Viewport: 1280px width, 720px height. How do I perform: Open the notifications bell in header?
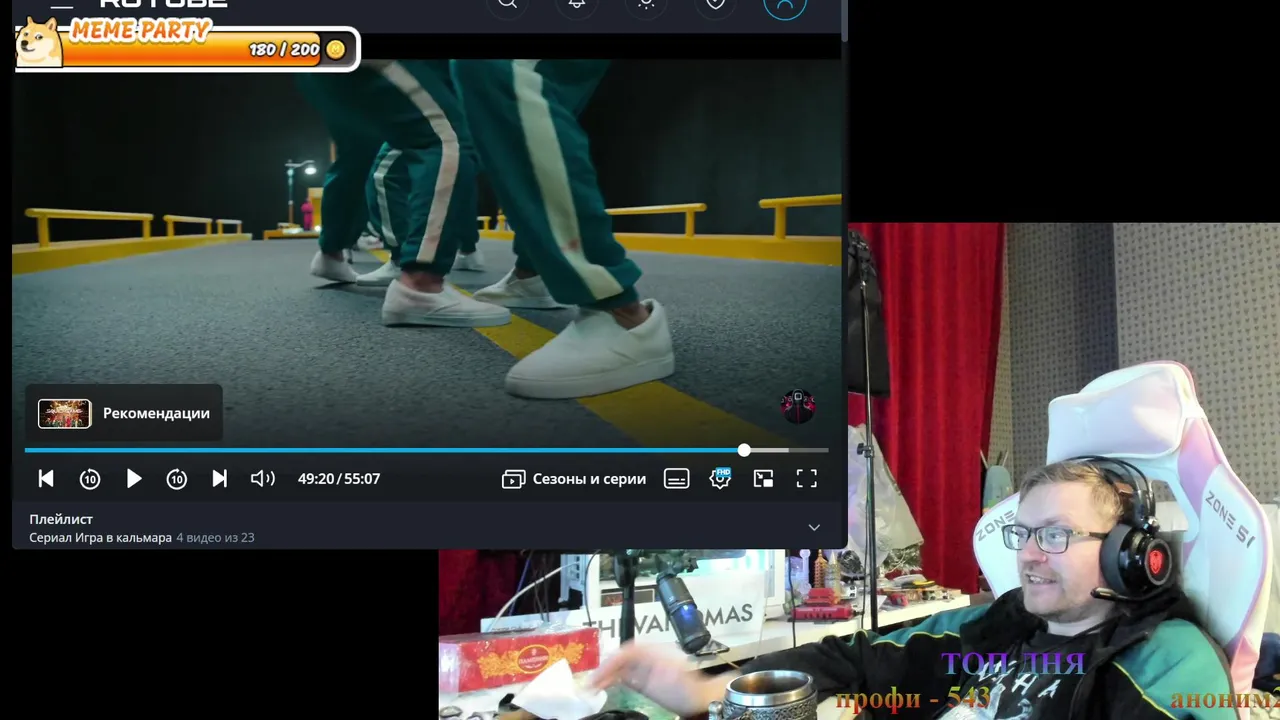577,4
